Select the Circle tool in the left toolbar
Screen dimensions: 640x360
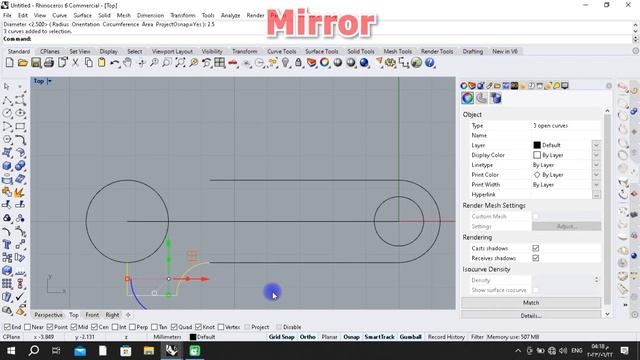coord(7,113)
